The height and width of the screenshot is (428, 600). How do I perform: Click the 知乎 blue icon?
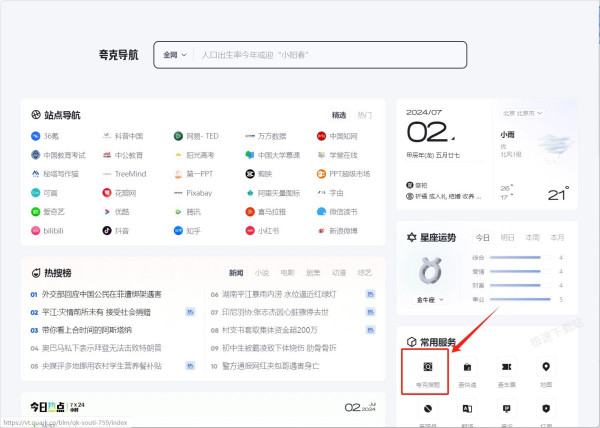click(178, 231)
